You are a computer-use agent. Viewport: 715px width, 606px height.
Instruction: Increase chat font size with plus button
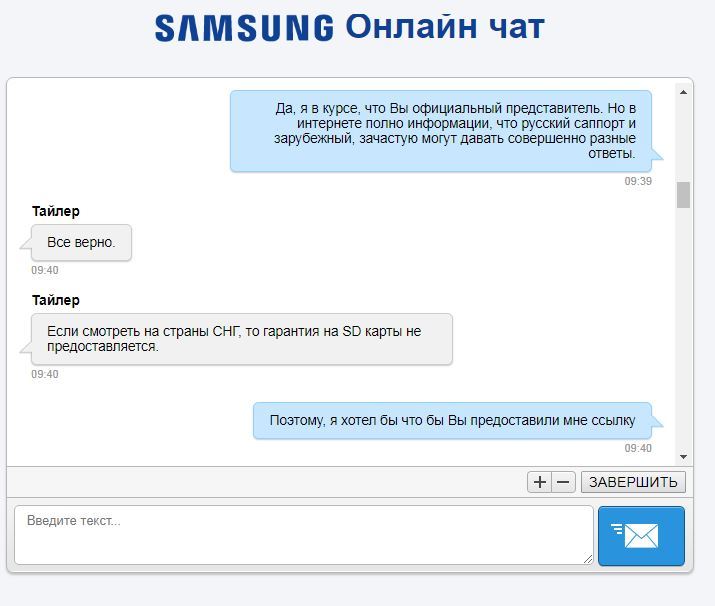click(x=539, y=482)
